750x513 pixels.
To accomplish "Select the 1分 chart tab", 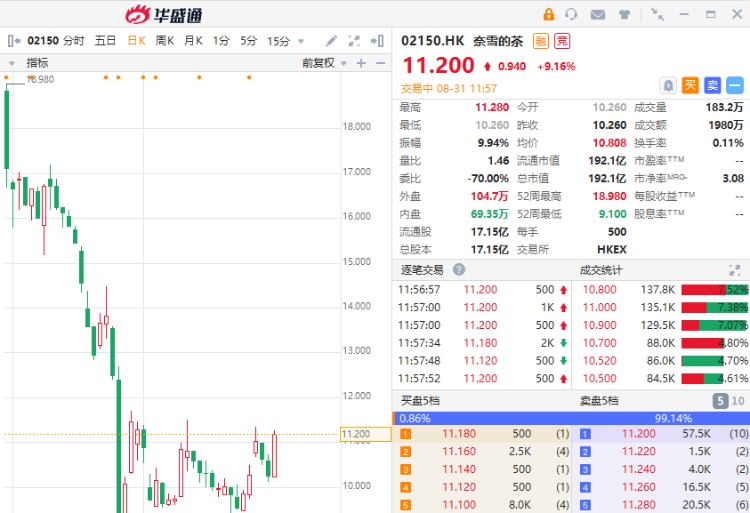I will (221, 41).
